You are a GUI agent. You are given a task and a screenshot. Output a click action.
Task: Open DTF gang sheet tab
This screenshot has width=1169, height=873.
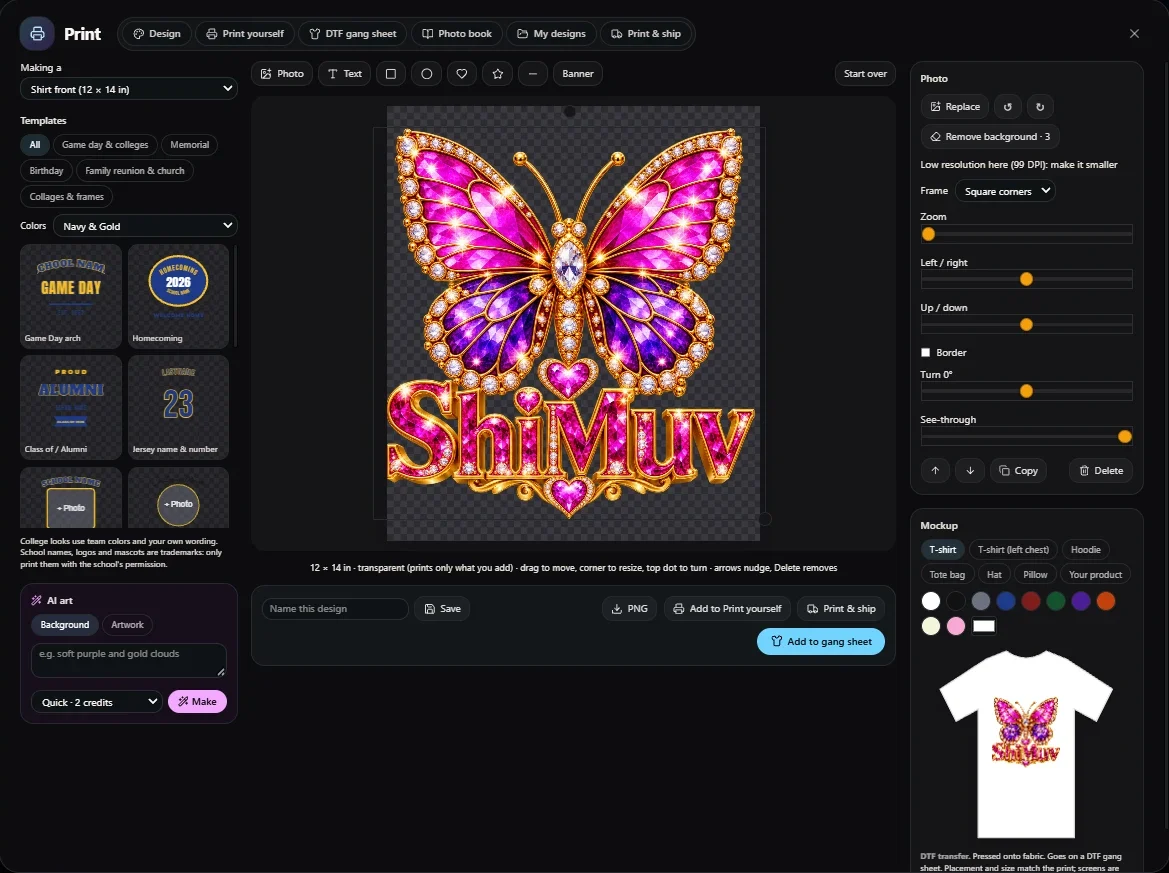coord(353,34)
